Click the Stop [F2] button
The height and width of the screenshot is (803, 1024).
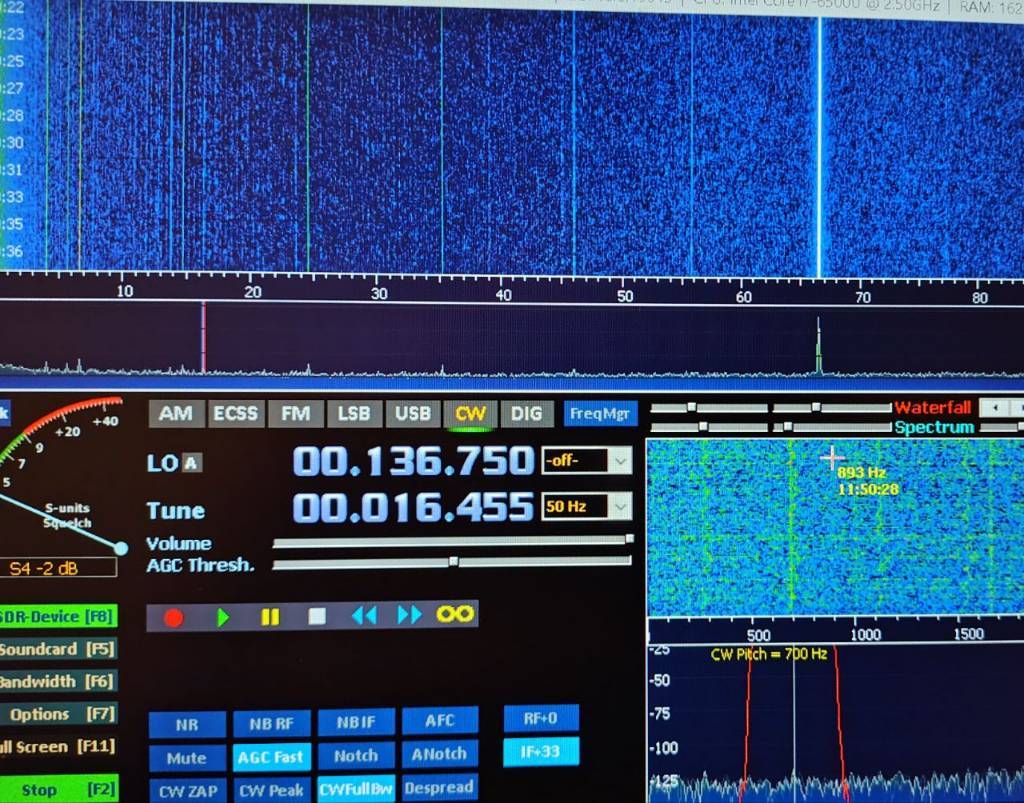pyautogui.click(x=58, y=789)
